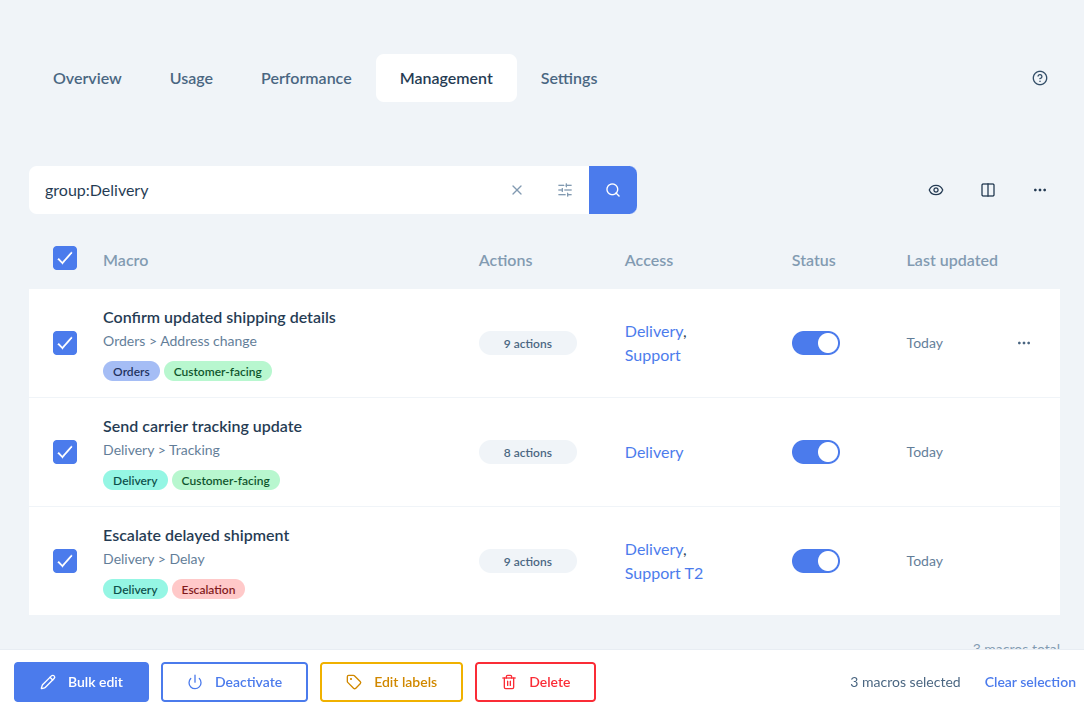
Task: Click the 8 actions badge
Action: (x=527, y=452)
